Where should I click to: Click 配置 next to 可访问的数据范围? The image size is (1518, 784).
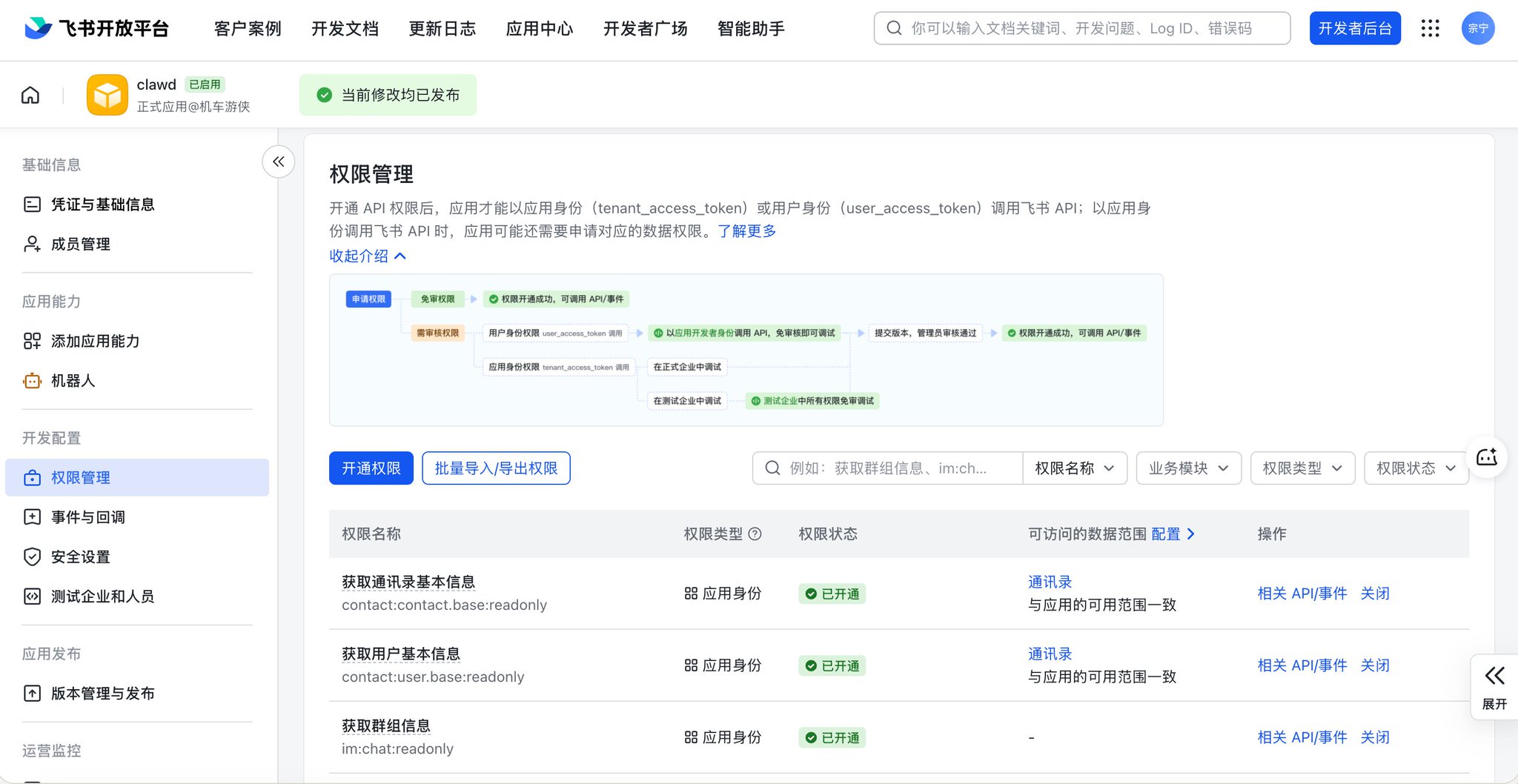coord(1173,534)
